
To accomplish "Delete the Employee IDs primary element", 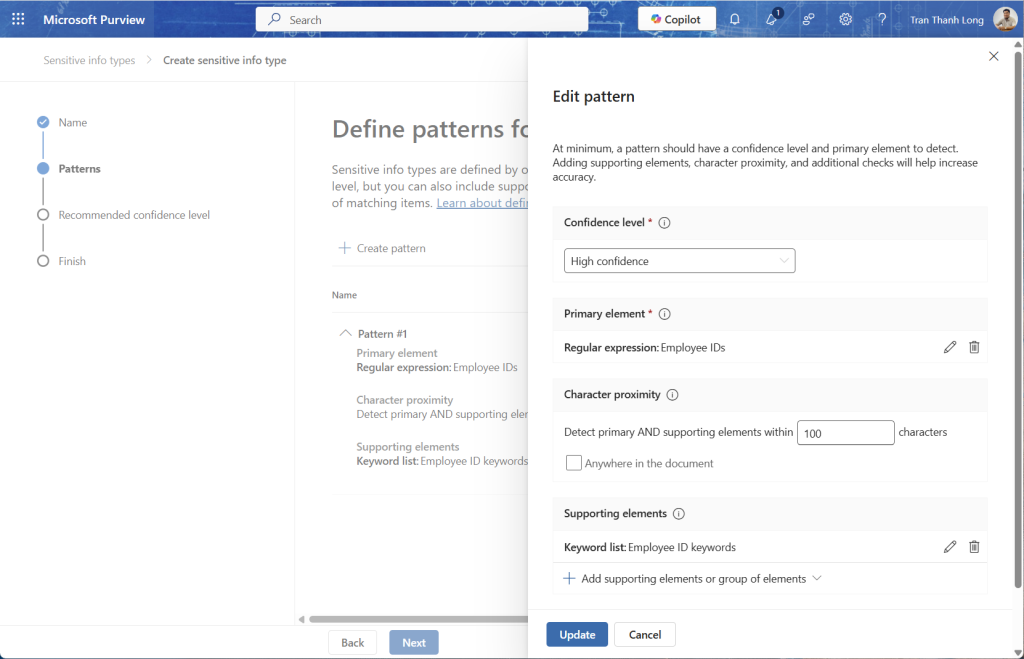I will point(974,347).
